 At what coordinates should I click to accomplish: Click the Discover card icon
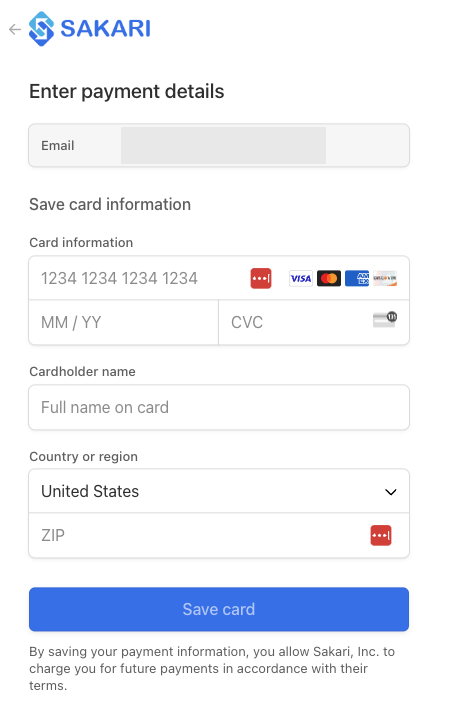tap(385, 279)
